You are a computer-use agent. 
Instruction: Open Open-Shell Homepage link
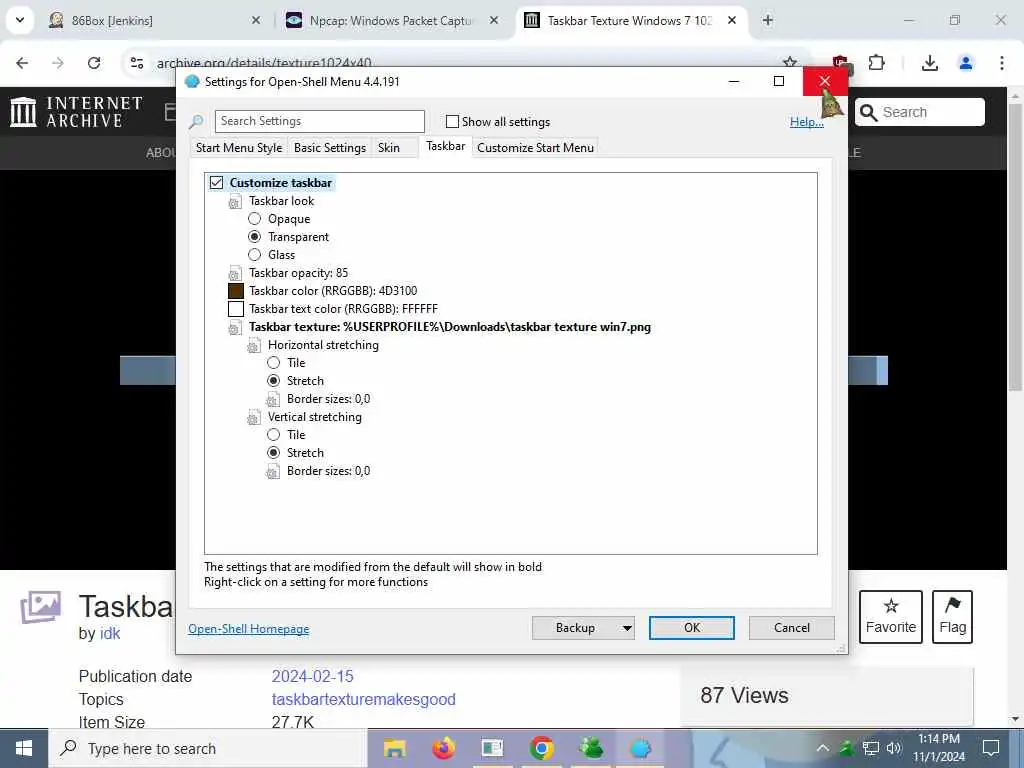pos(249,629)
